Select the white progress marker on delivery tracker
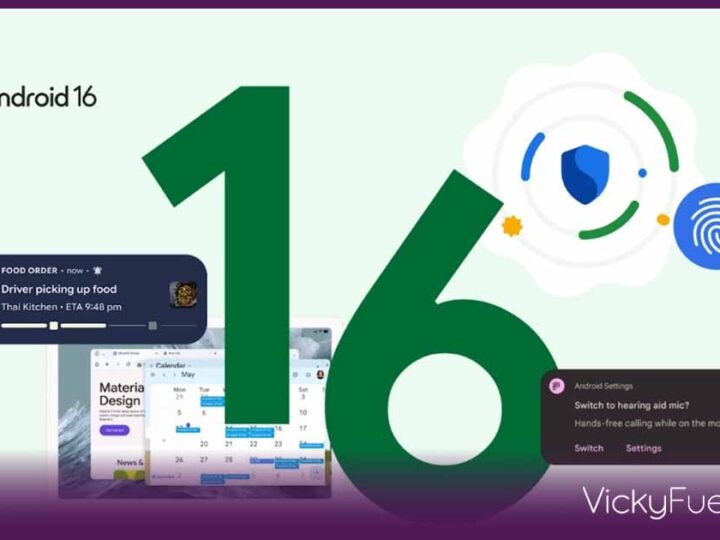Screen dimensions: 720x540 (54, 326)
